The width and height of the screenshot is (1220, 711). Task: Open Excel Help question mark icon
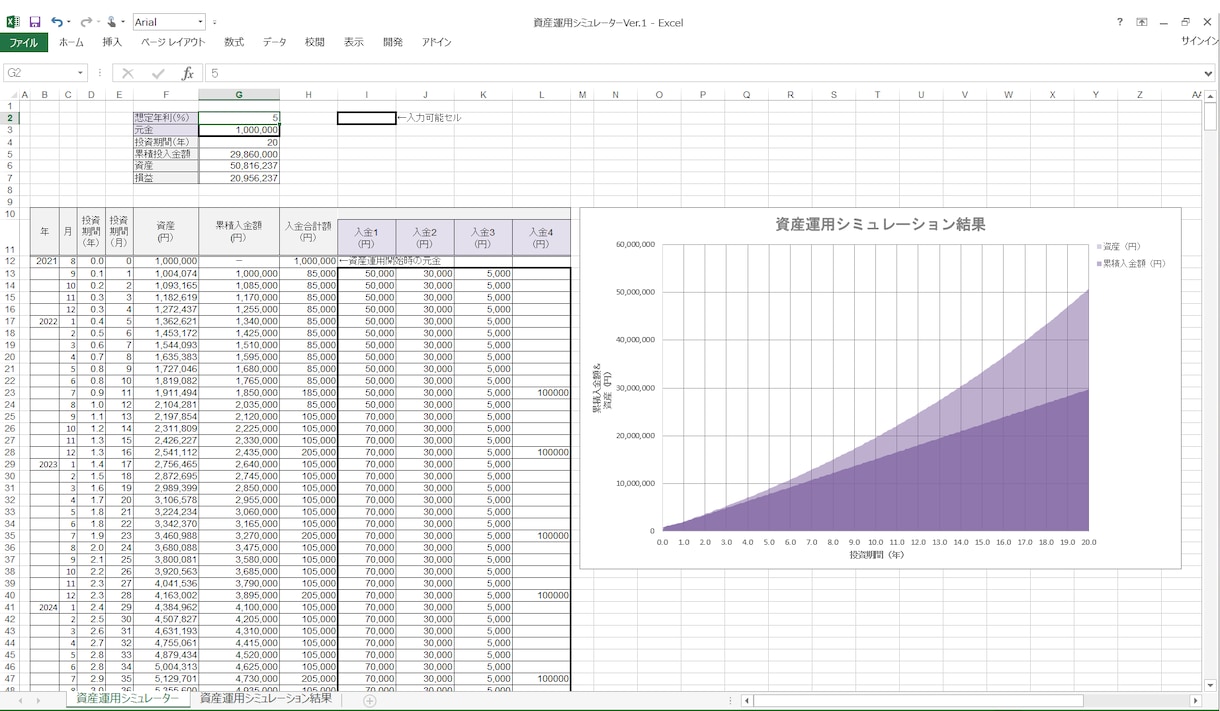point(1119,22)
